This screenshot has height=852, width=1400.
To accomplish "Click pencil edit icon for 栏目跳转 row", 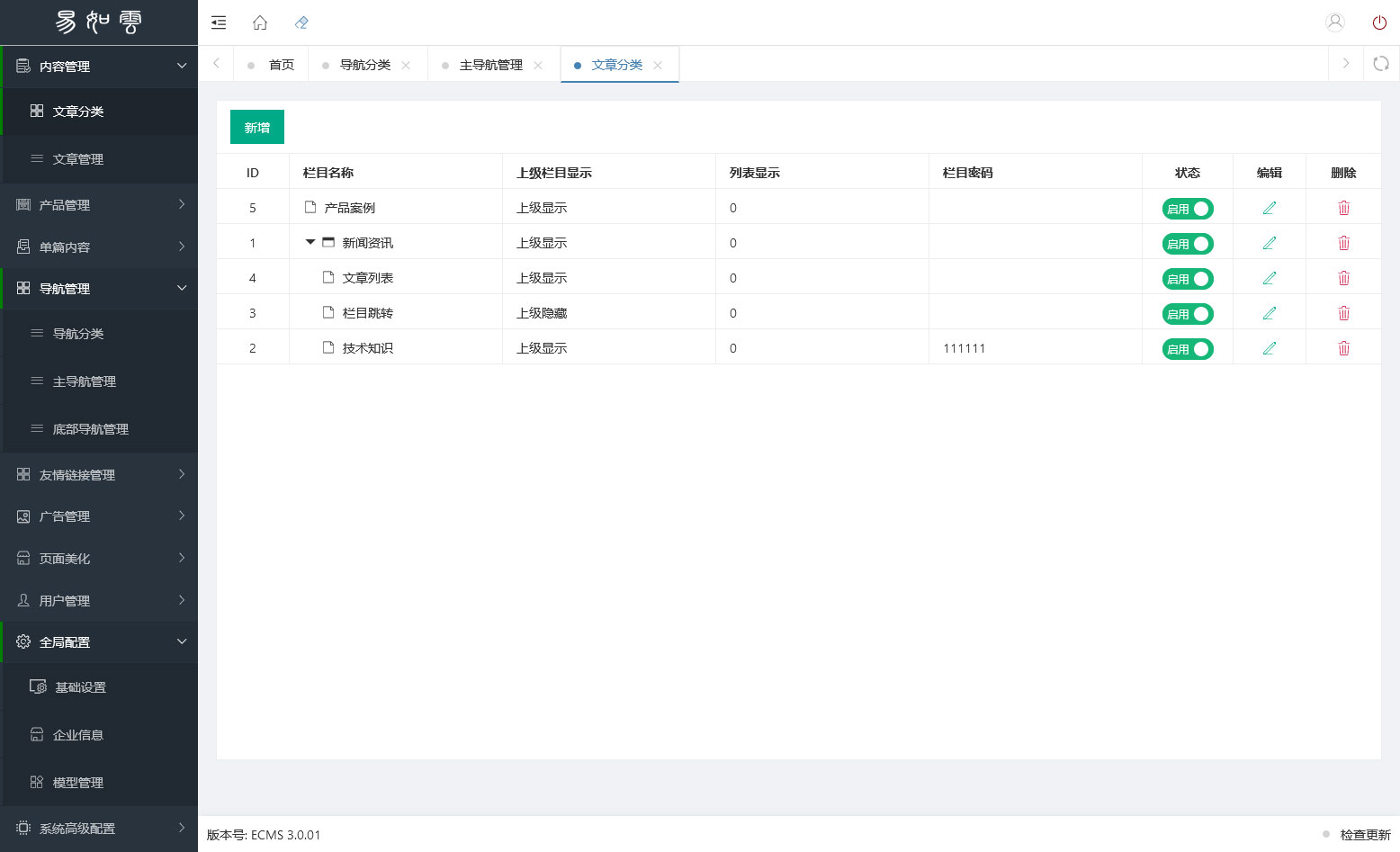I will pos(1270,313).
